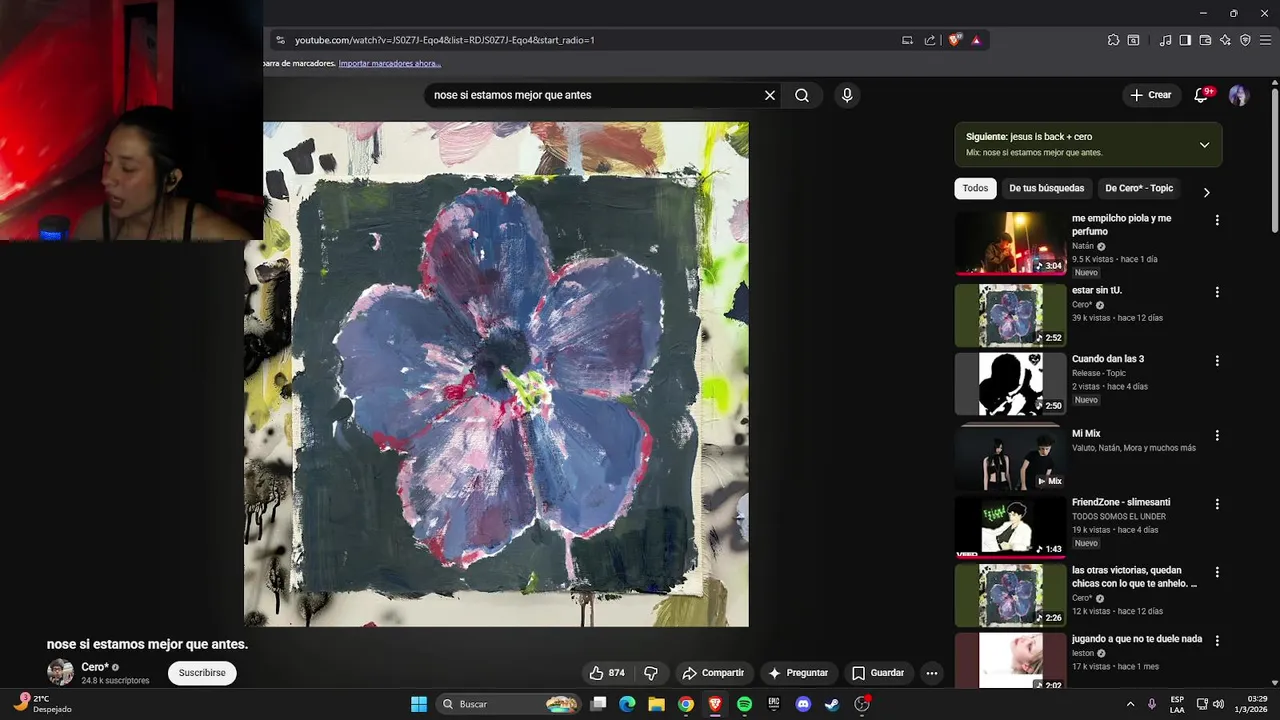This screenshot has width=1280, height=720.
Task: Open options for 'las otras victorias' video
Action: click(x=1217, y=572)
